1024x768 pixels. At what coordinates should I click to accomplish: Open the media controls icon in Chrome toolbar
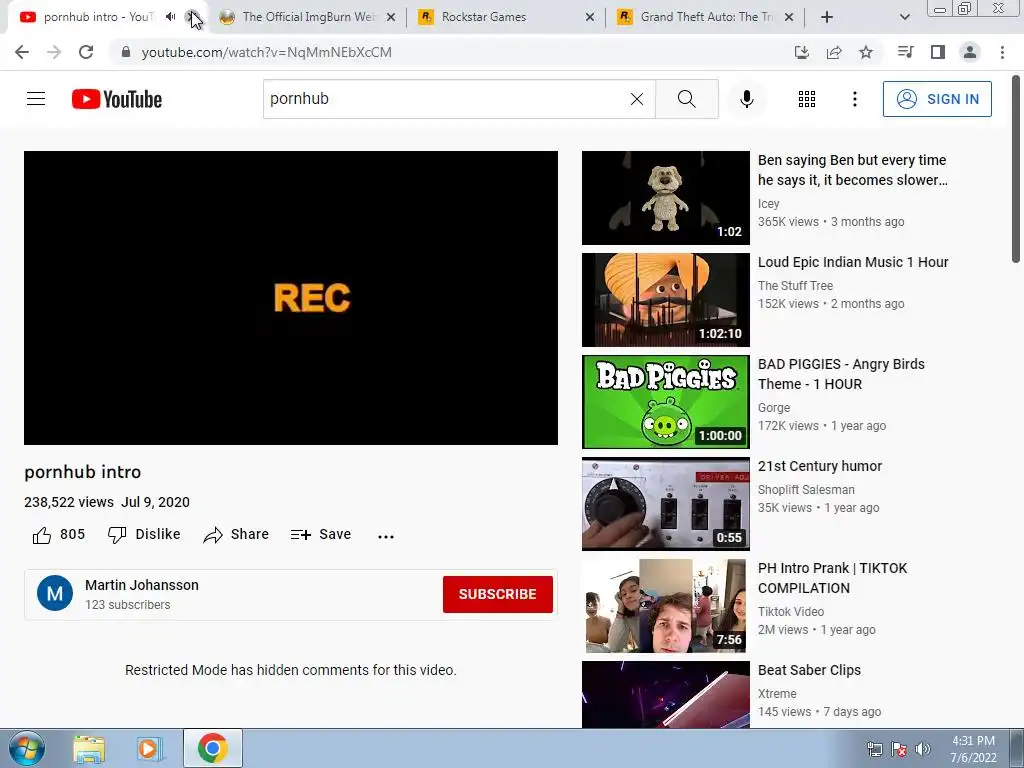coord(905,52)
